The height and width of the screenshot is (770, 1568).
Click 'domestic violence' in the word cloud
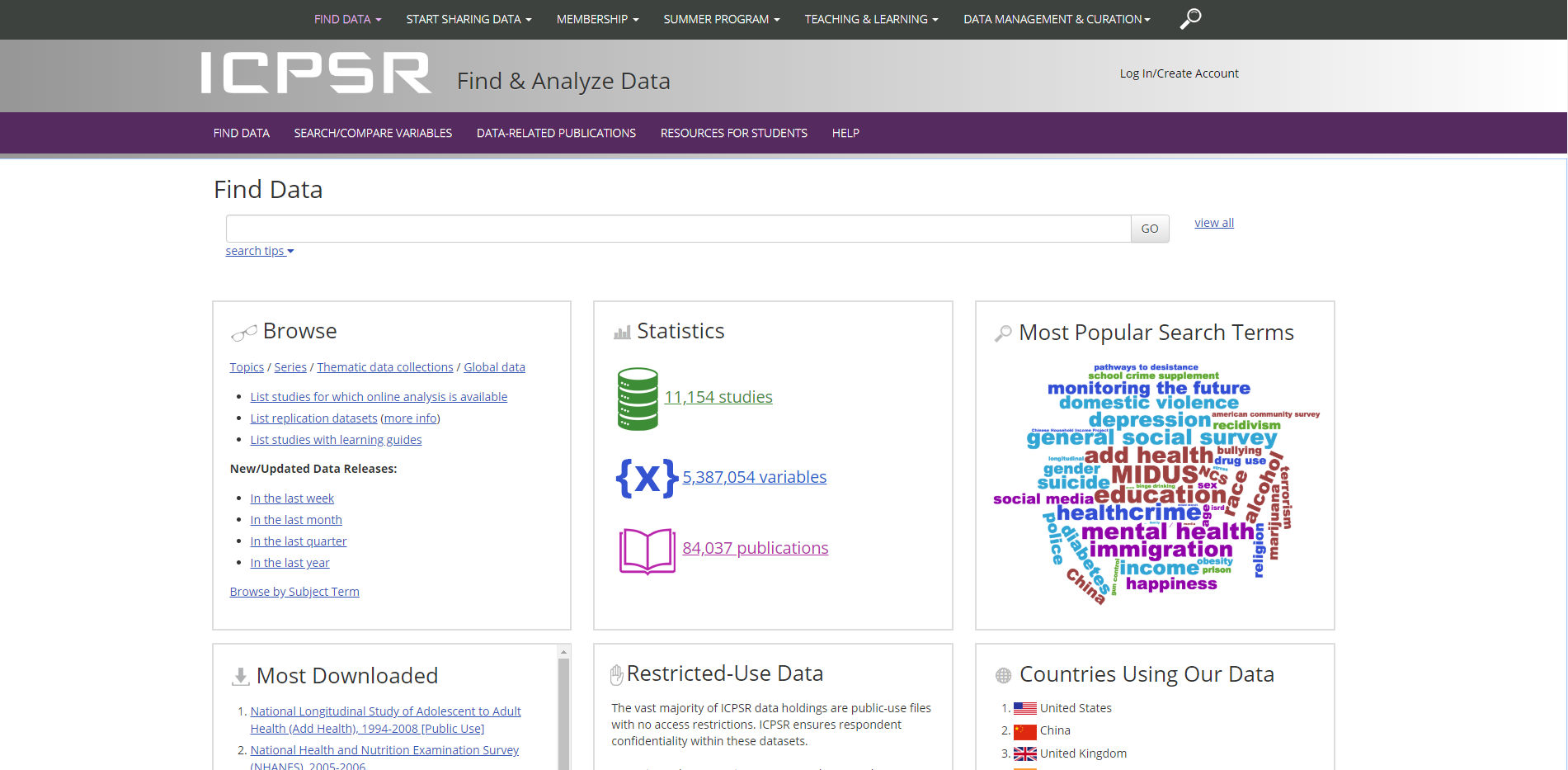[1148, 403]
